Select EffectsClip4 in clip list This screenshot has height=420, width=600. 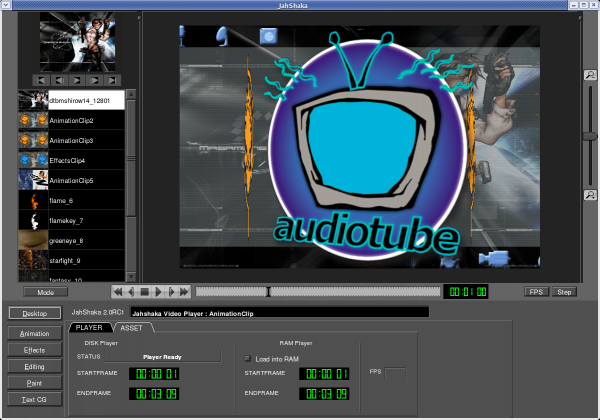72,160
